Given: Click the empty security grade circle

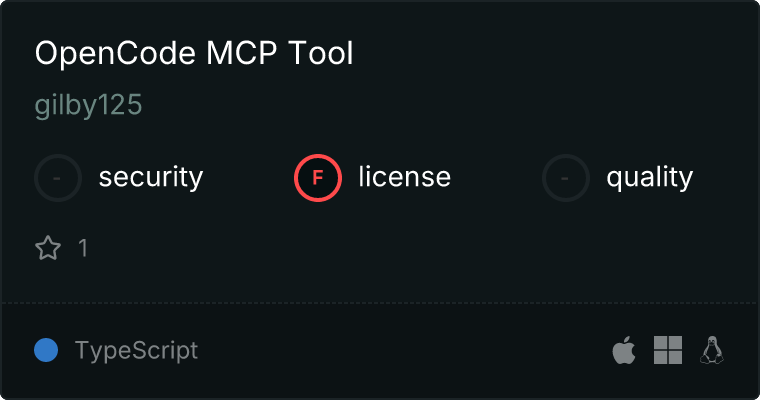Looking at the screenshot, I should pos(58,178).
